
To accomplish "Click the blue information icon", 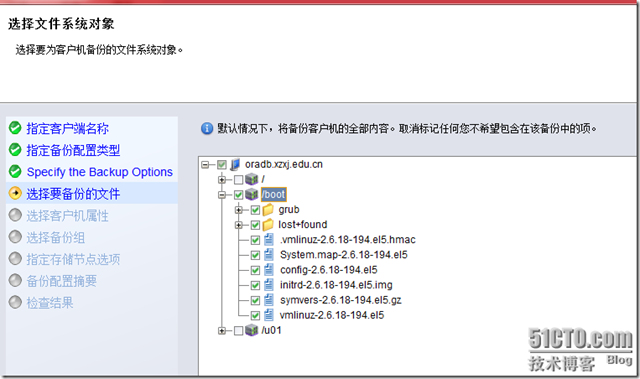I will [x=207, y=129].
